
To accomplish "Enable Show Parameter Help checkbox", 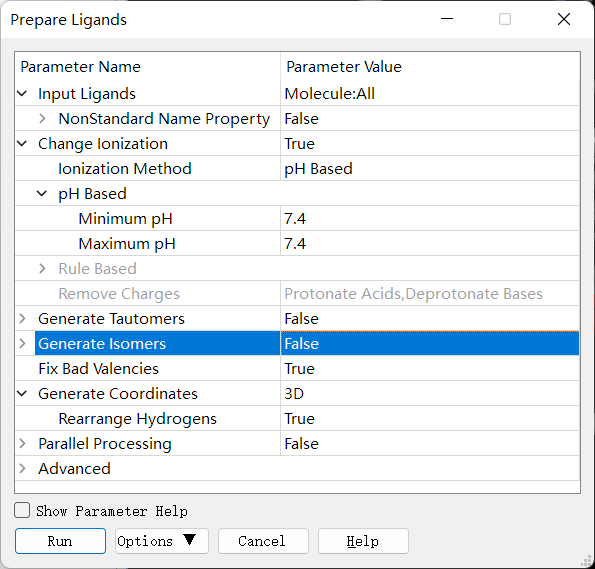I will pyautogui.click(x=22, y=511).
